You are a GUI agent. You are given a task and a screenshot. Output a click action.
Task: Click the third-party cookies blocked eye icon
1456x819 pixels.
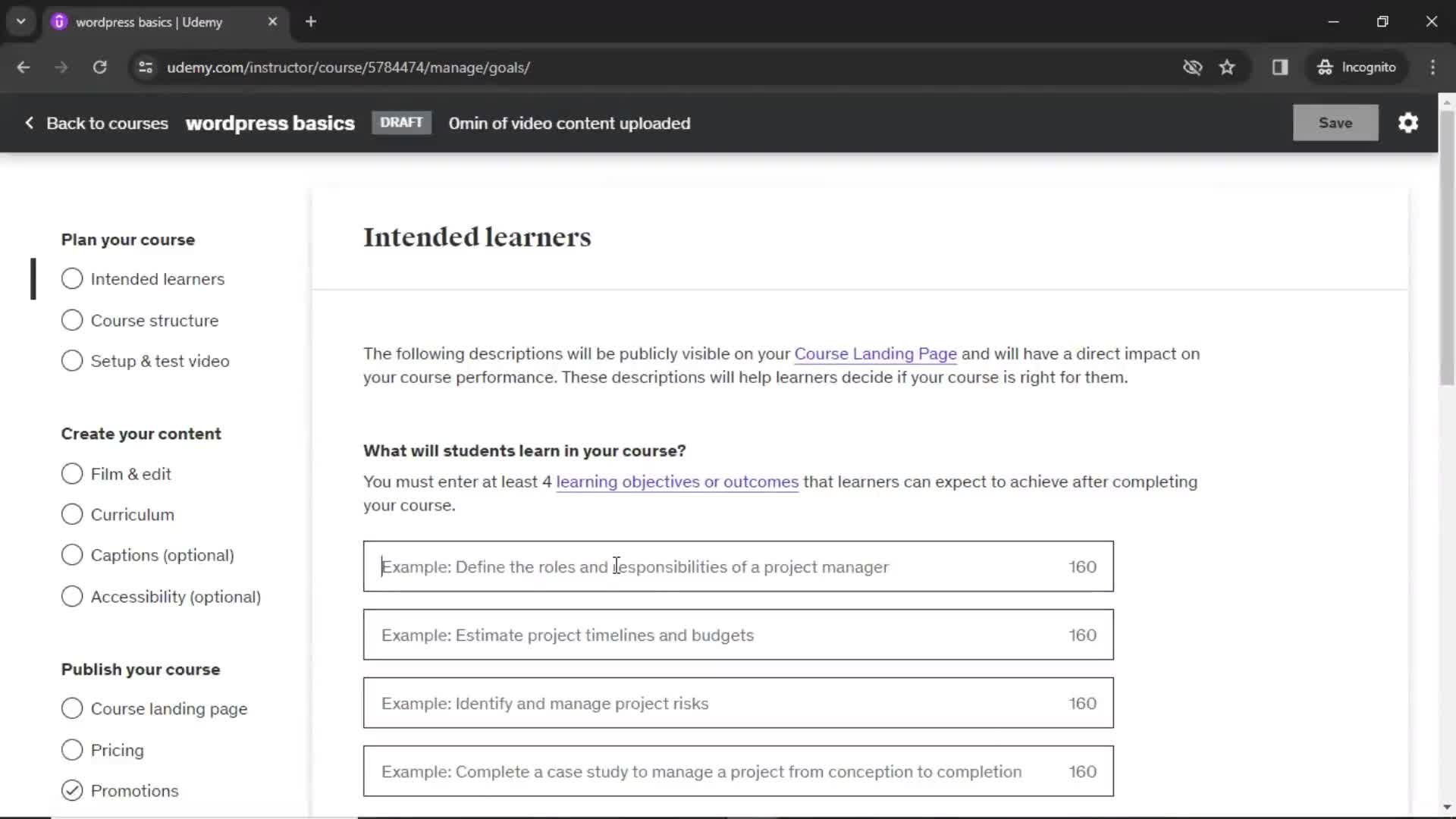(1192, 67)
